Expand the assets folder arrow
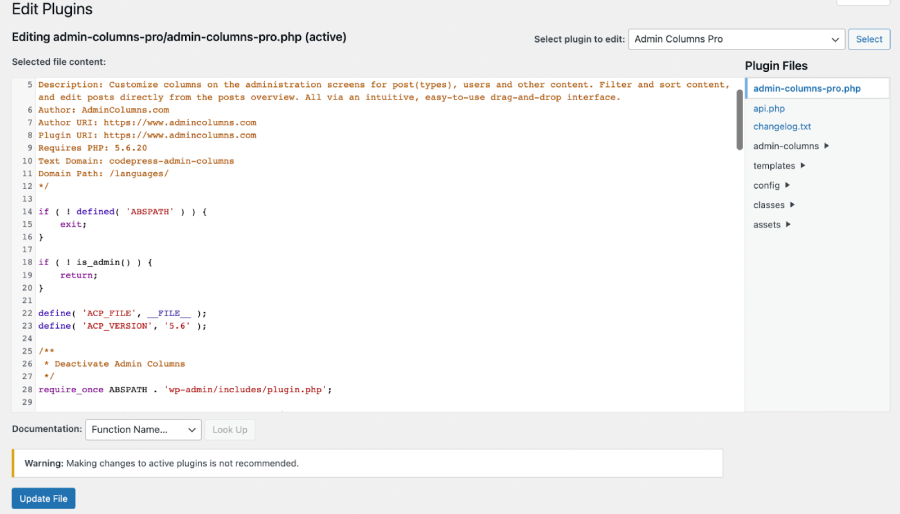The image size is (900, 514). pos(789,225)
